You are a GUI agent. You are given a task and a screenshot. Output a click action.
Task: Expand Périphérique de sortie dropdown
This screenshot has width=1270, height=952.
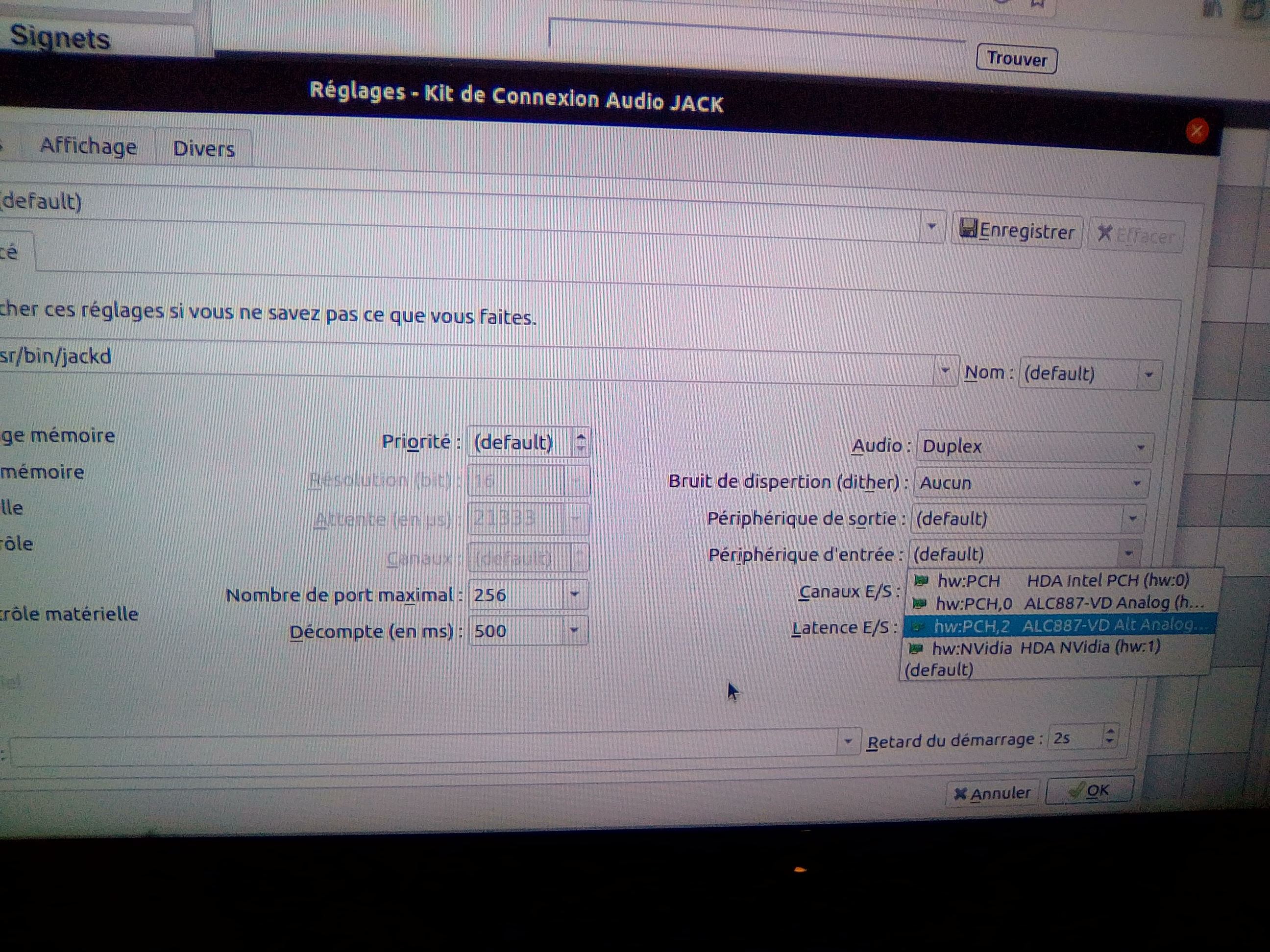click(x=1132, y=519)
